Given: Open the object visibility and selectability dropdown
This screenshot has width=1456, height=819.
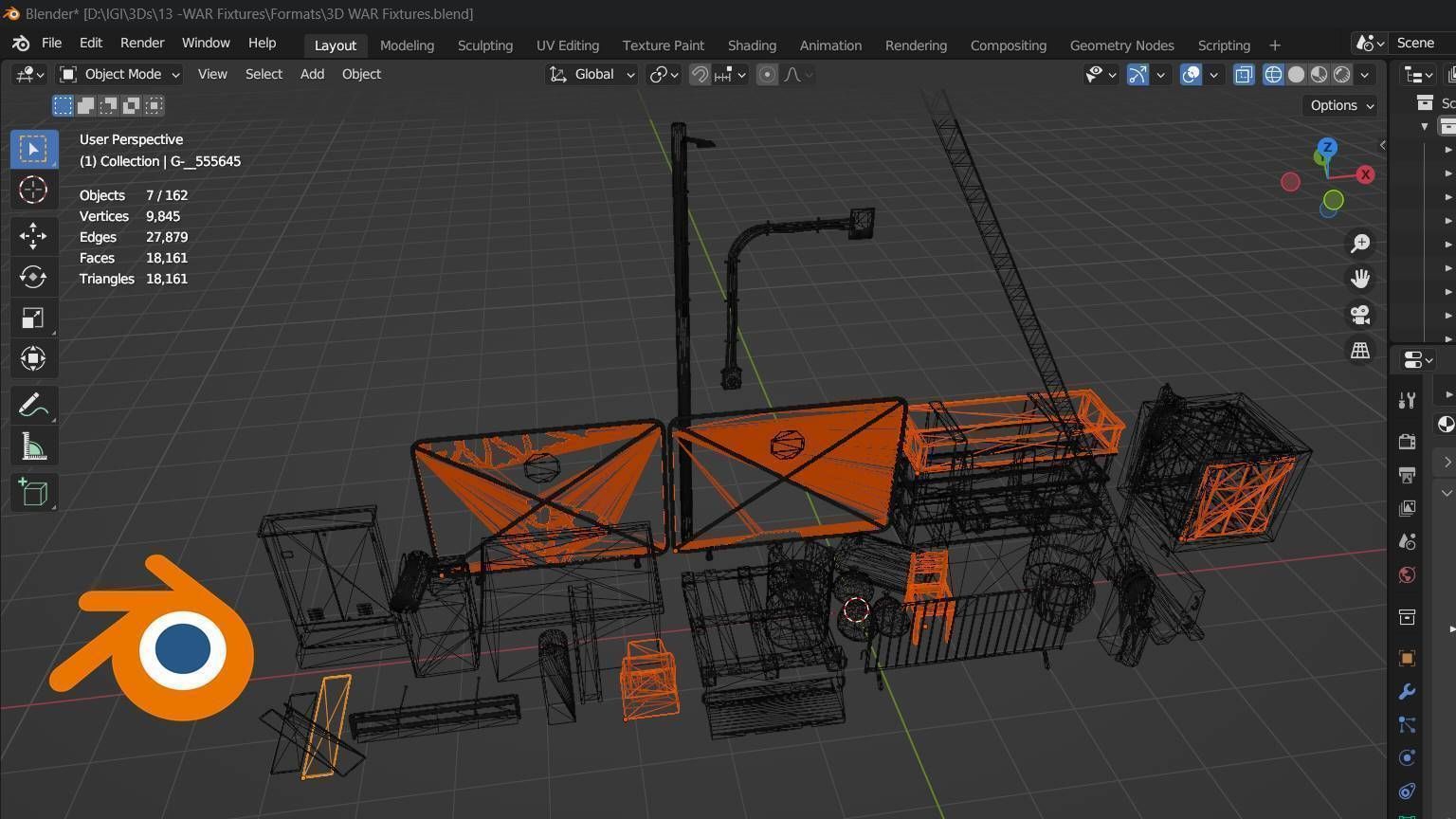Looking at the screenshot, I should 1101,74.
